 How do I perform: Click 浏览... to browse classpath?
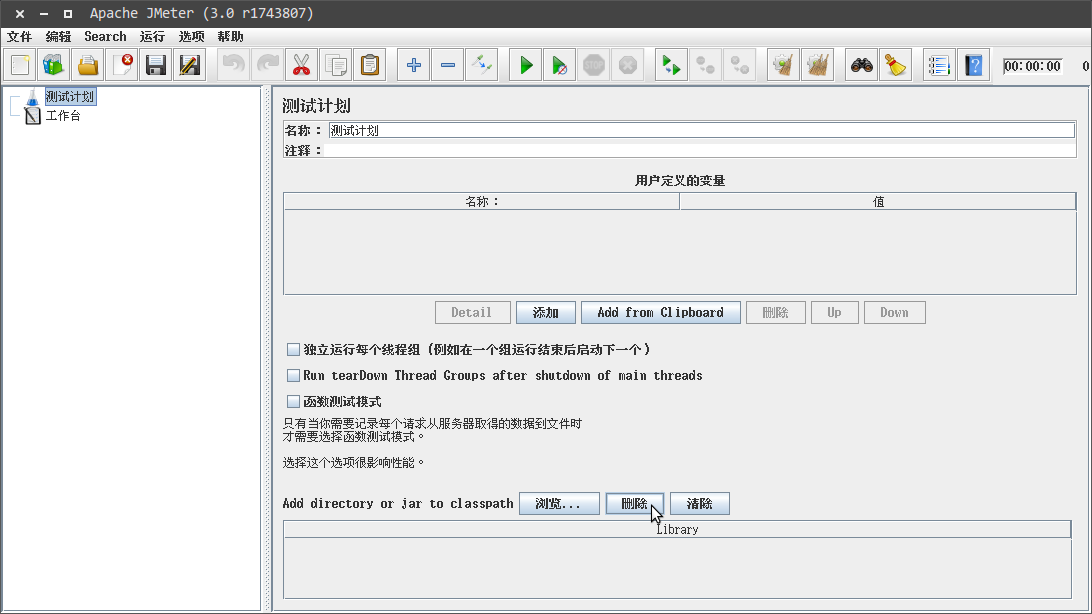click(559, 504)
